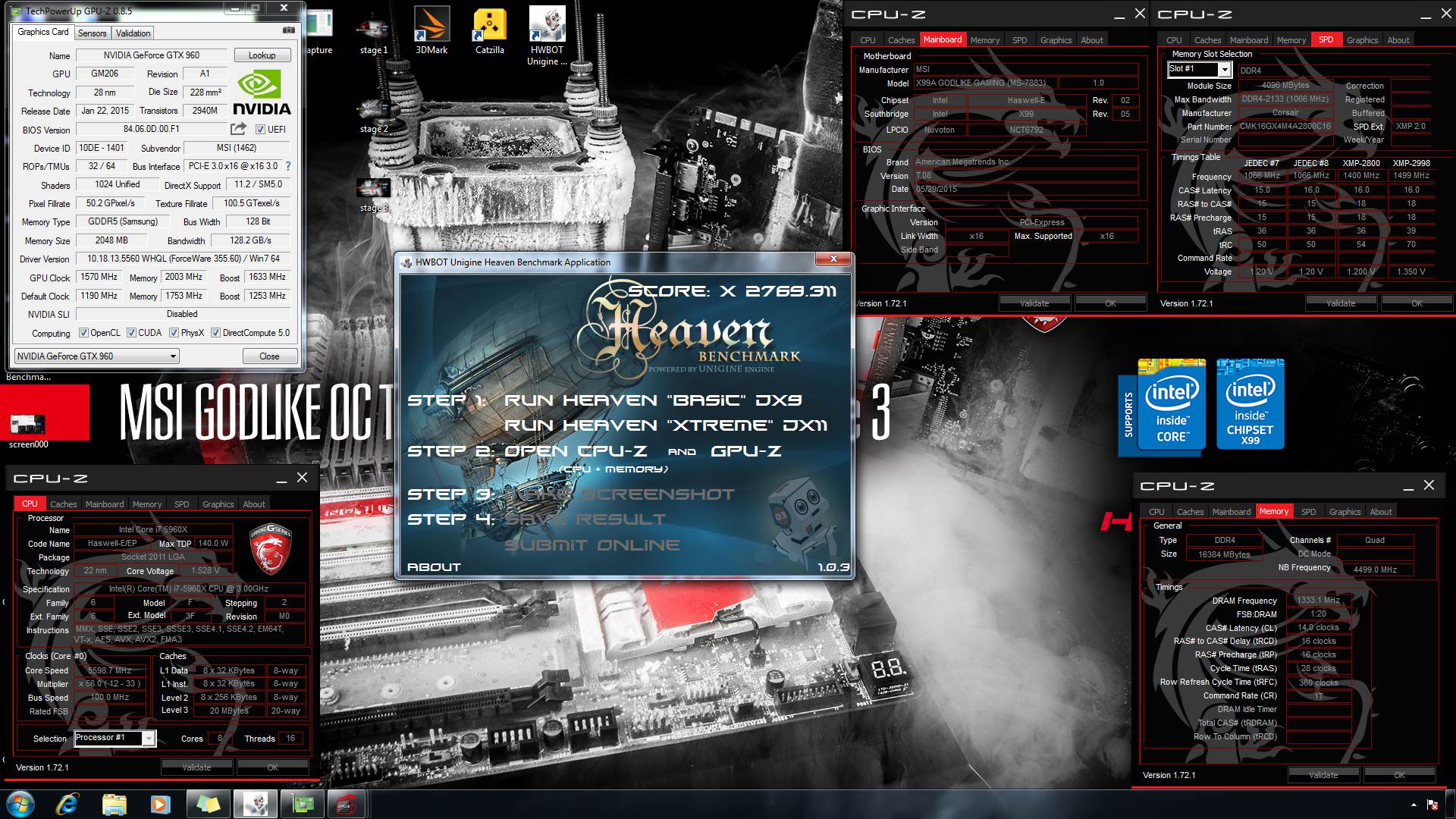Click OPEN CPU-Z in Heaven window

point(576,451)
